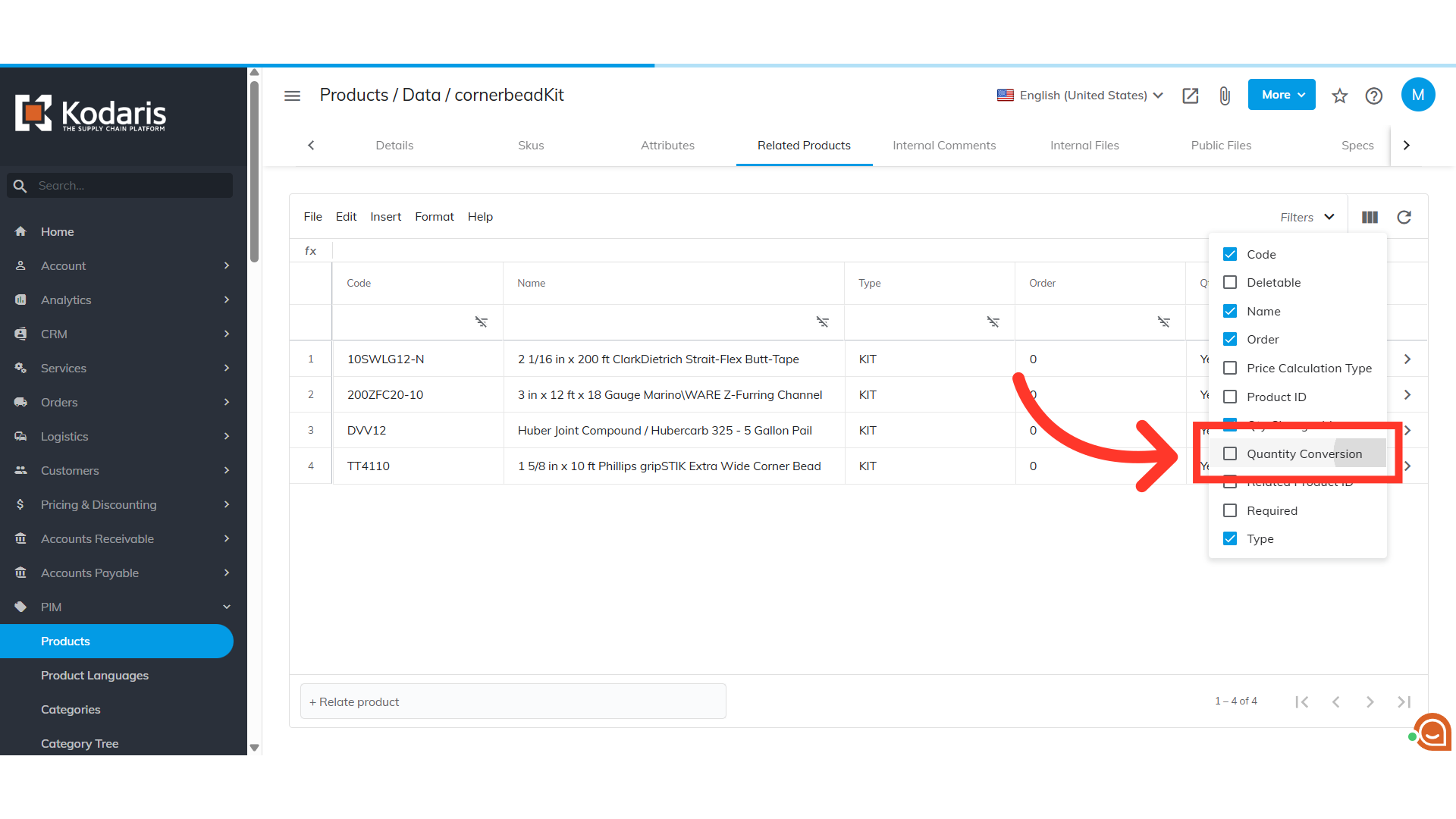1456x819 pixels.
Task: Open page in new window icon
Action: point(1190,96)
